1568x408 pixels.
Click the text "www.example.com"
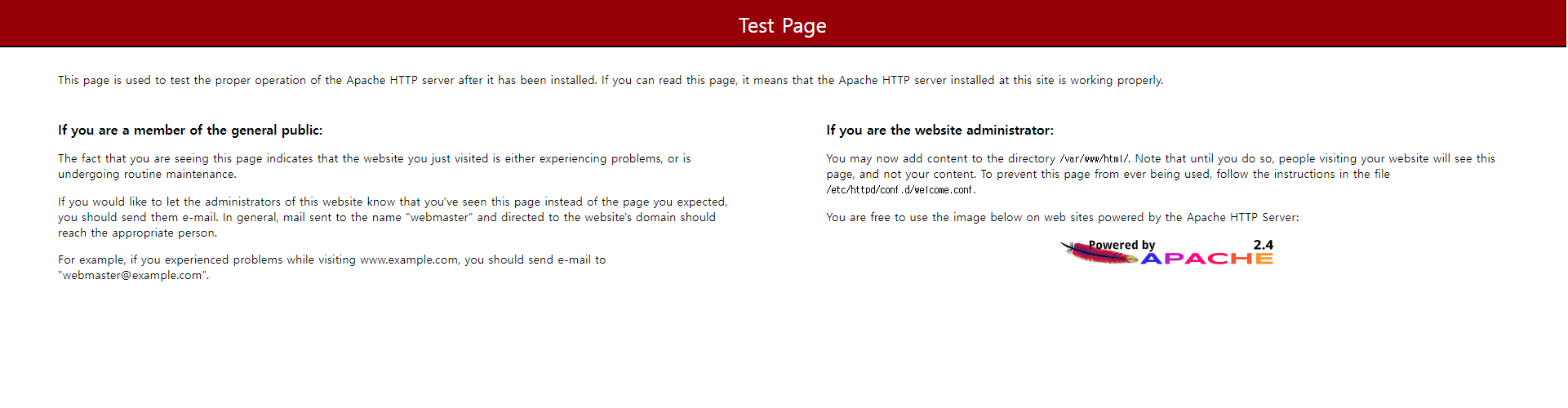click(409, 260)
